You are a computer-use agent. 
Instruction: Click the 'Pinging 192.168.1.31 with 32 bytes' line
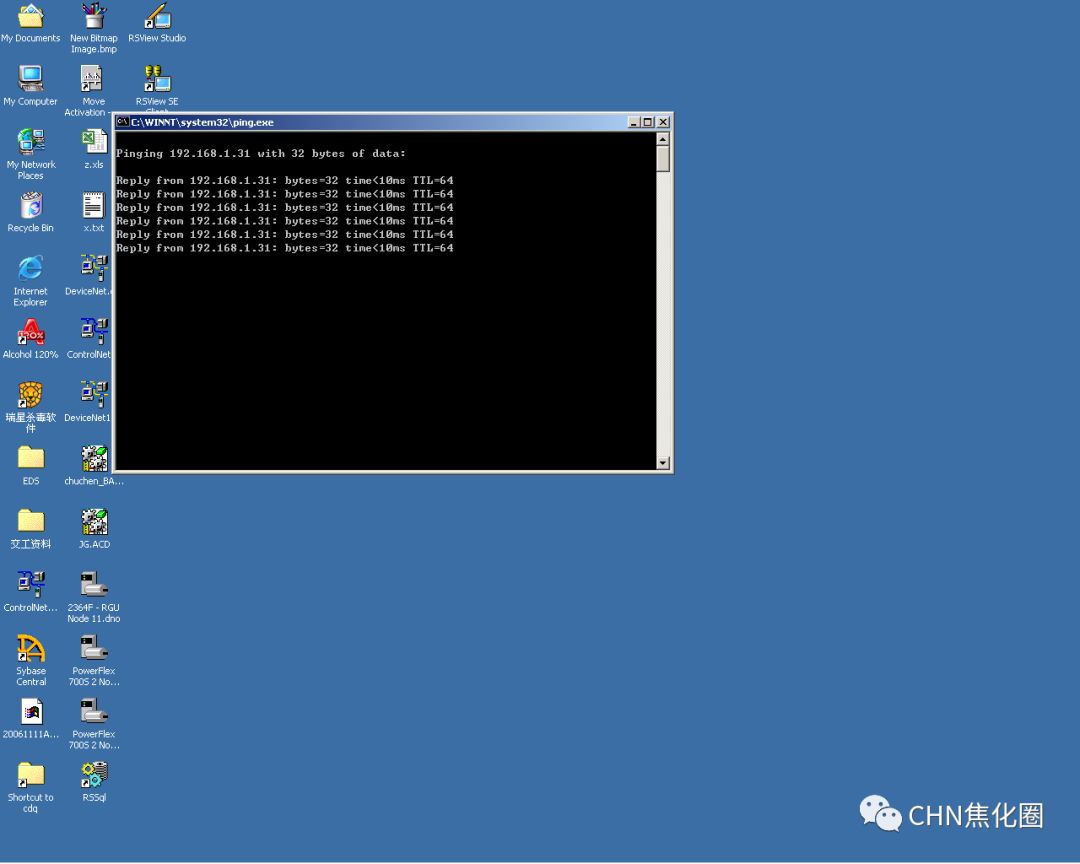pos(260,154)
